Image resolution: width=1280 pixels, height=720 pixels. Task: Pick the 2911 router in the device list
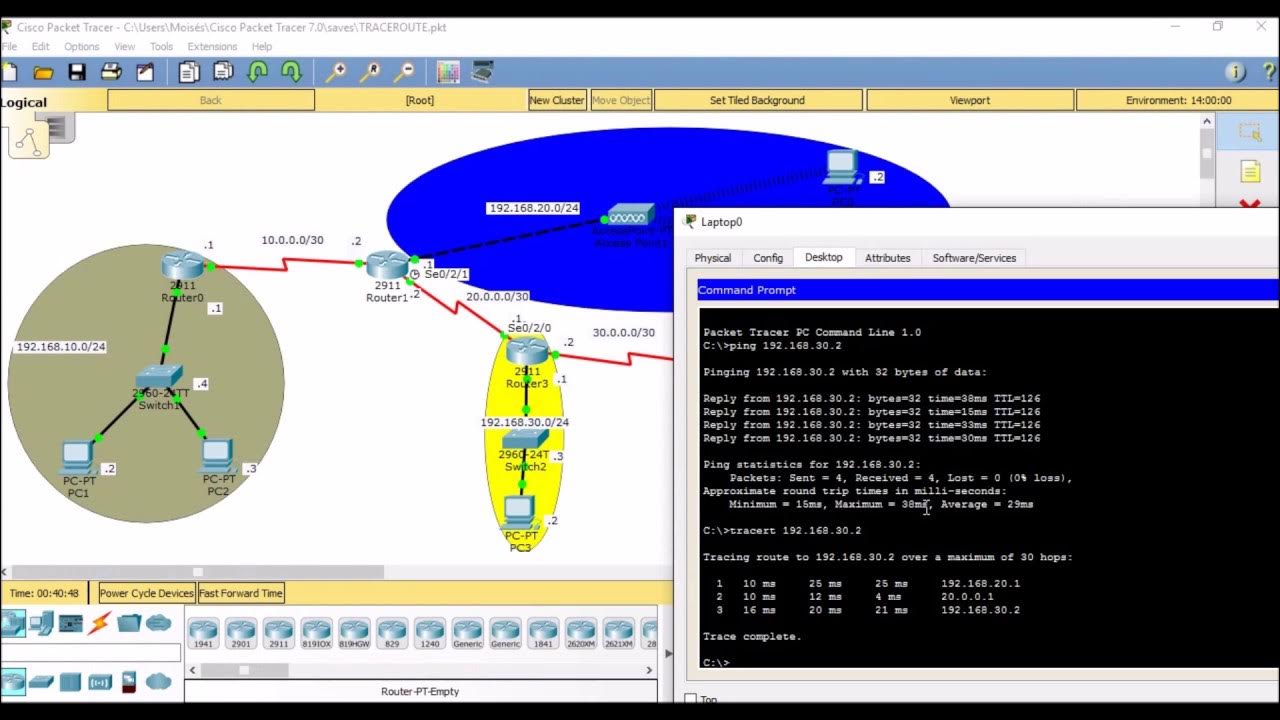point(278,634)
